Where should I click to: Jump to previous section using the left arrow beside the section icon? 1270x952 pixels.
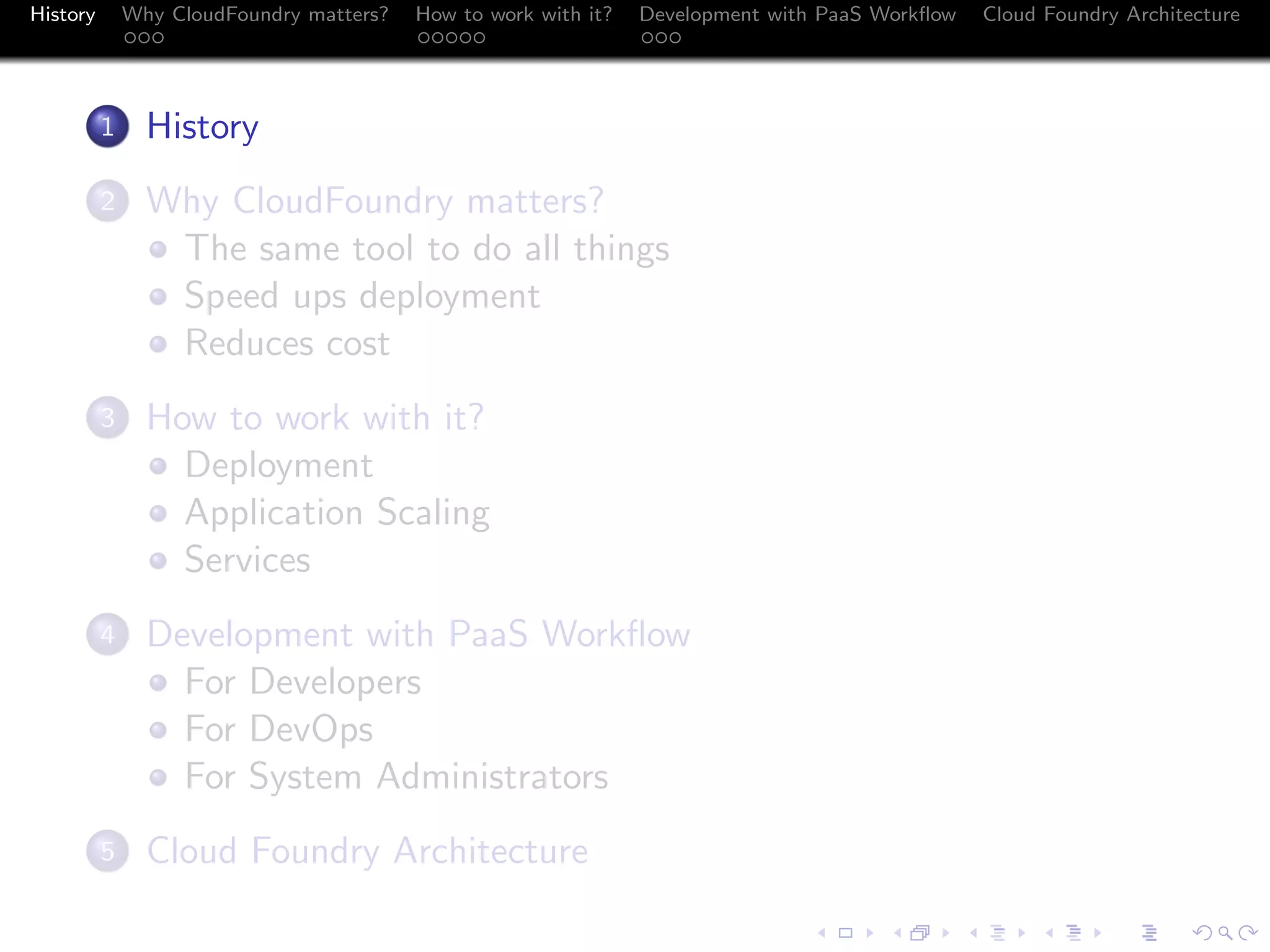click(x=1049, y=933)
